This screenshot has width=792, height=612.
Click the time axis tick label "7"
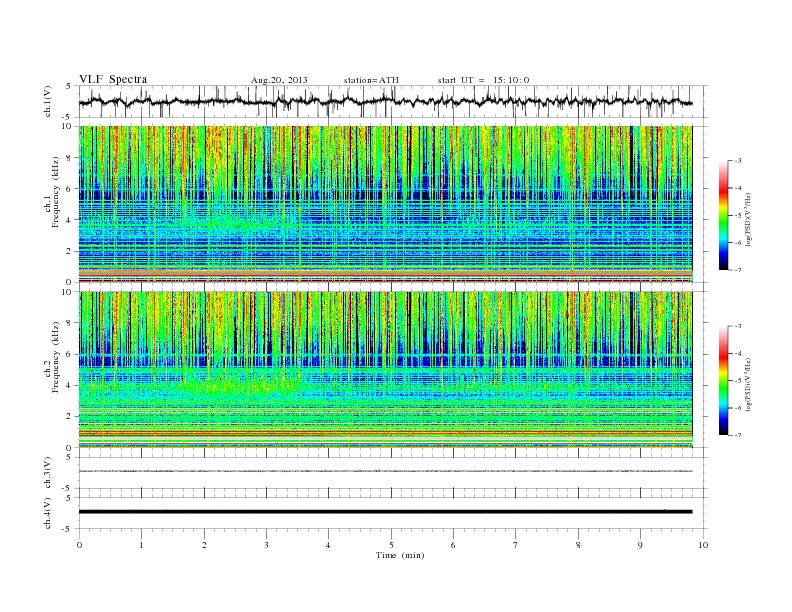point(516,545)
